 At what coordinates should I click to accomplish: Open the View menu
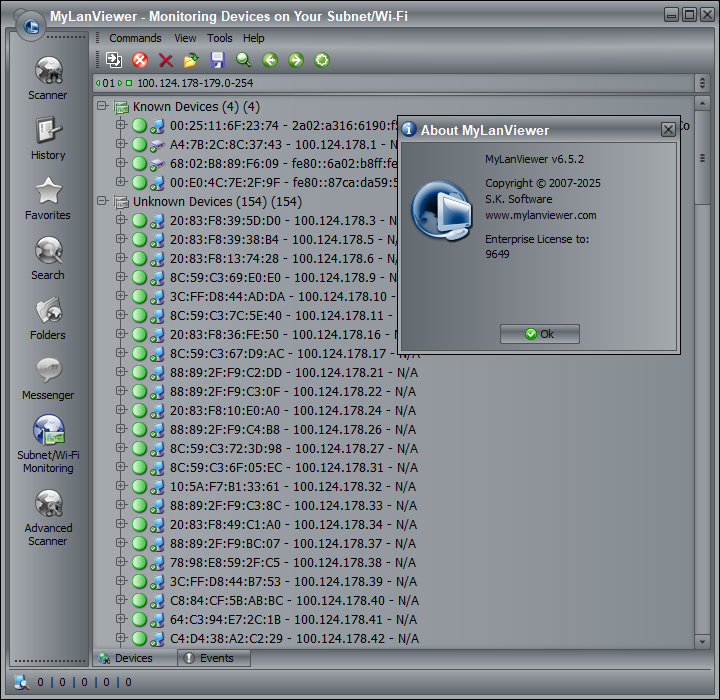click(185, 38)
